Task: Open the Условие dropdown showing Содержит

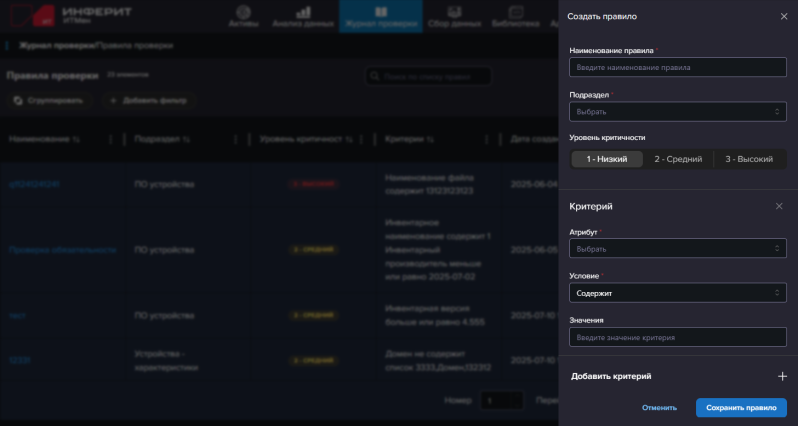Action: click(x=677, y=293)
